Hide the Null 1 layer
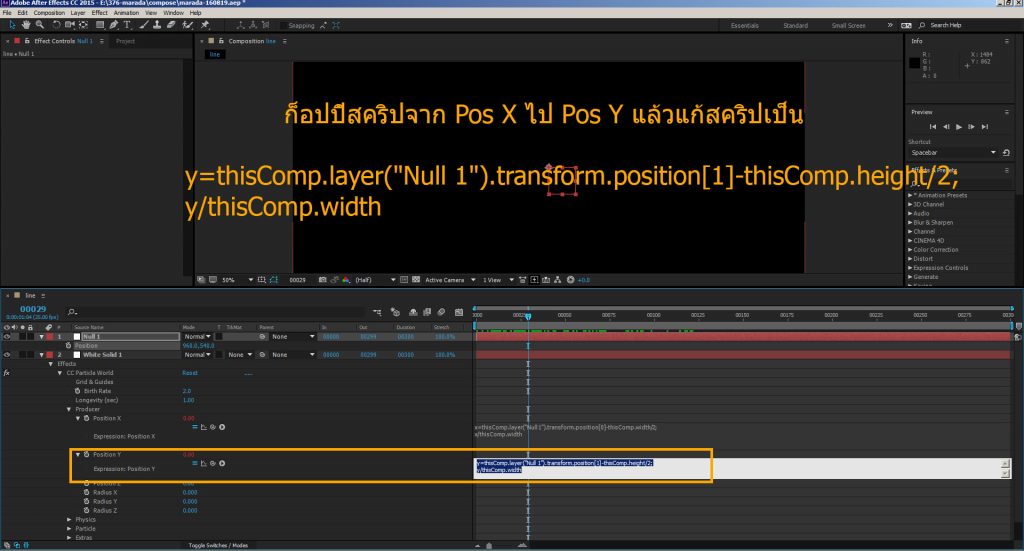 point(8,337)
